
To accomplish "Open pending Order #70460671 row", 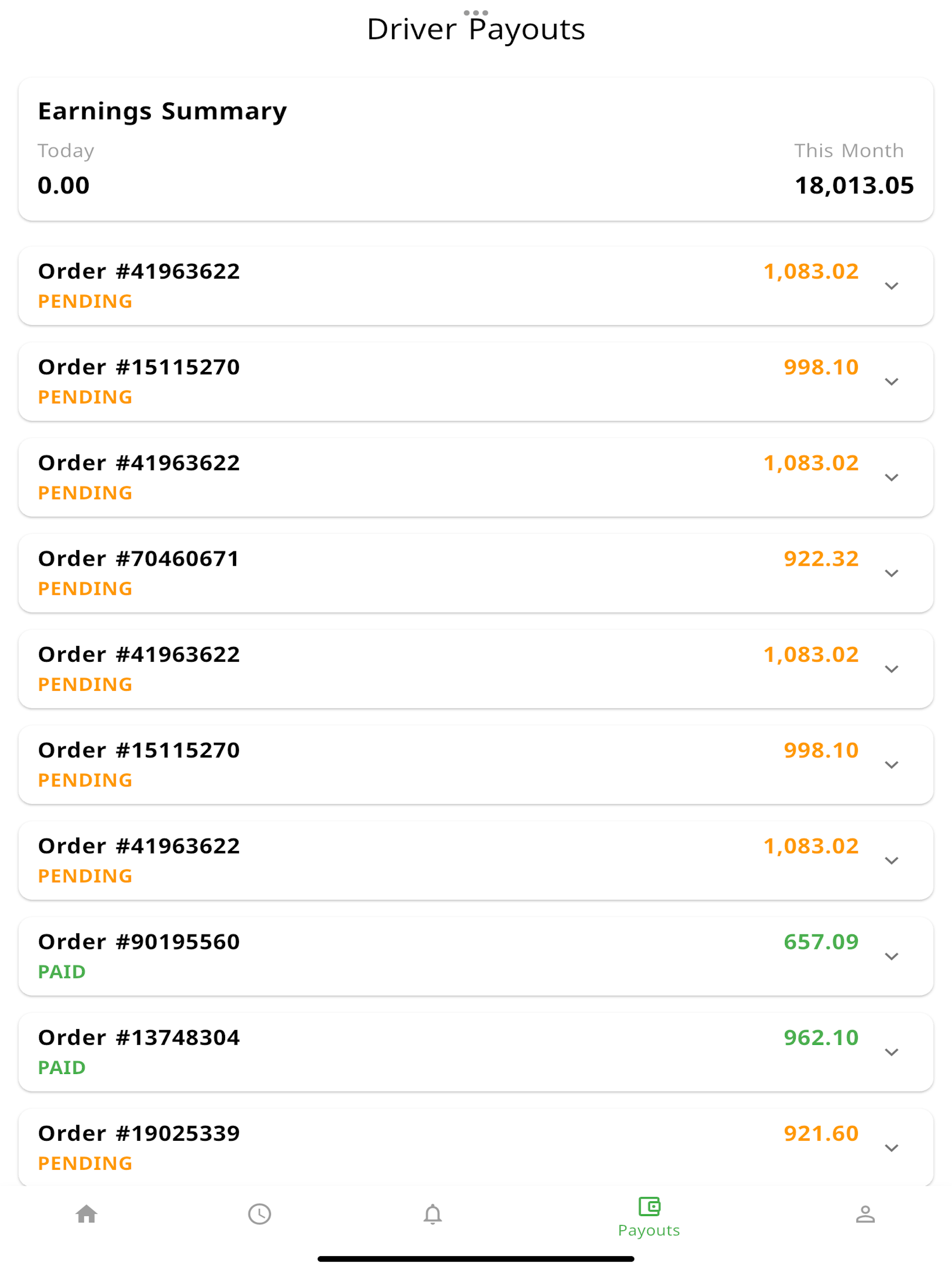I will click(476, 573).
